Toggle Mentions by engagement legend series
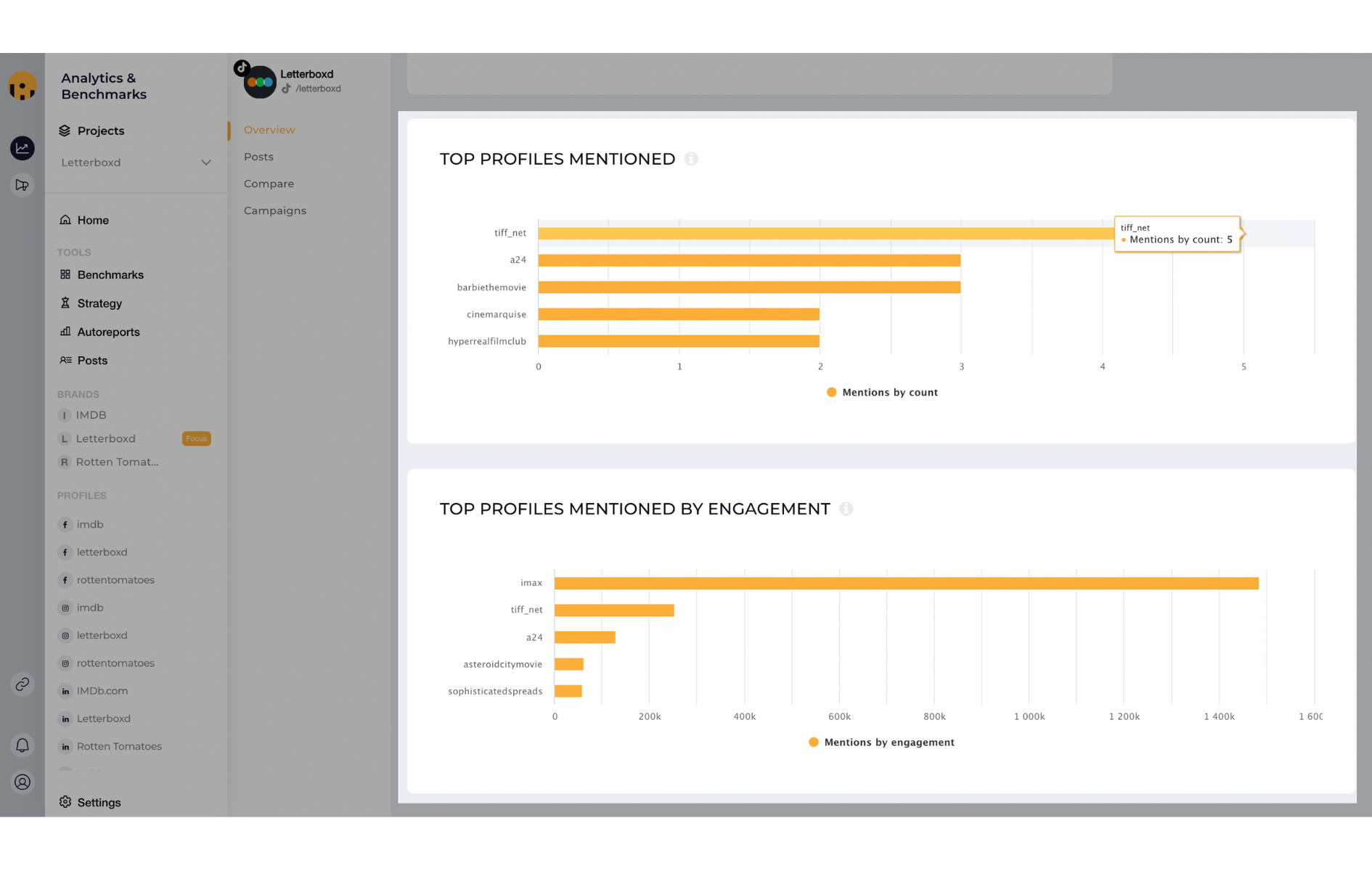This screenshot has width=1372, height=871. pyautogui.click(x=881, y=742)
